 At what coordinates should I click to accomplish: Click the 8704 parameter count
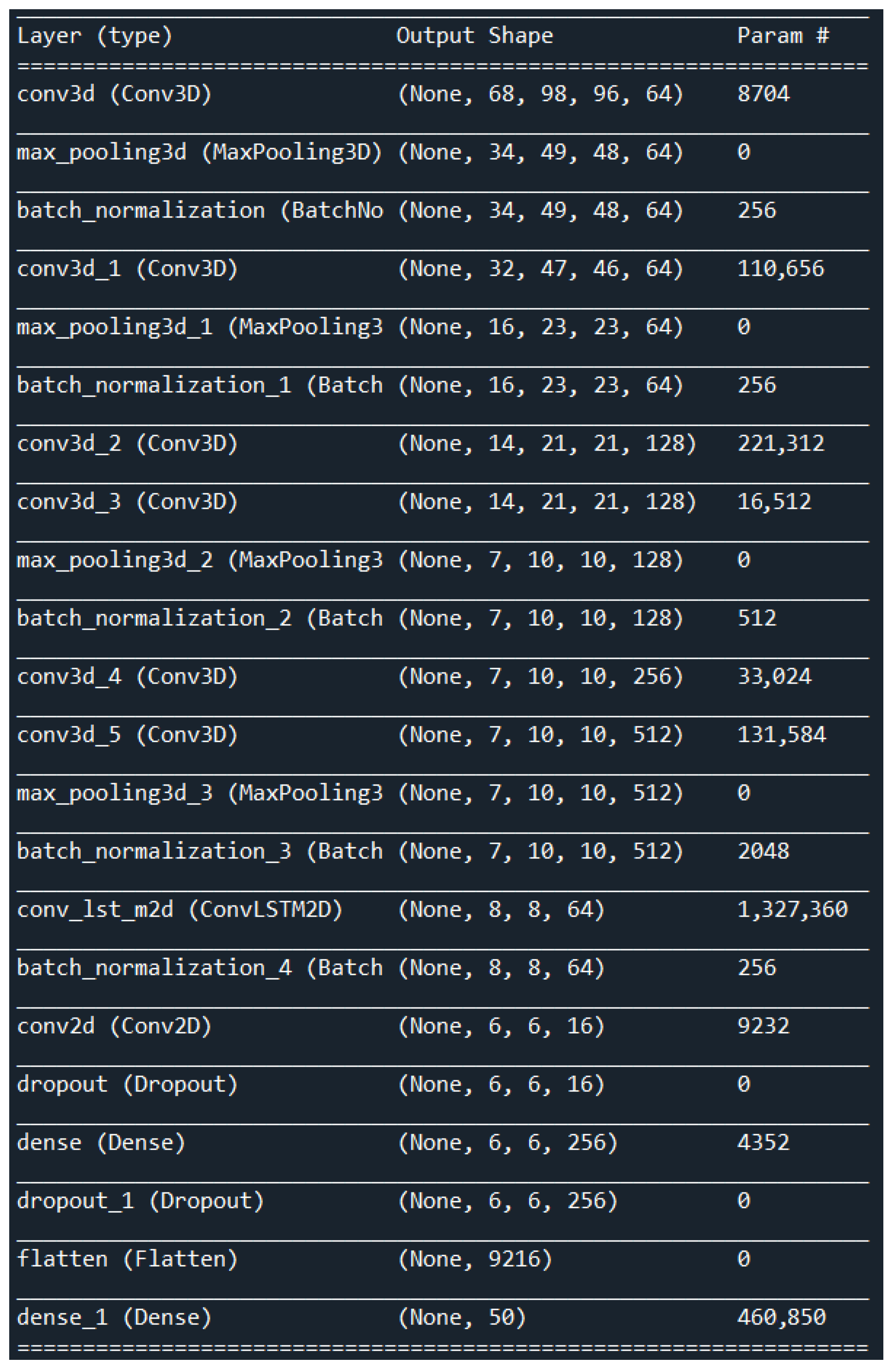tap(763, 95)
